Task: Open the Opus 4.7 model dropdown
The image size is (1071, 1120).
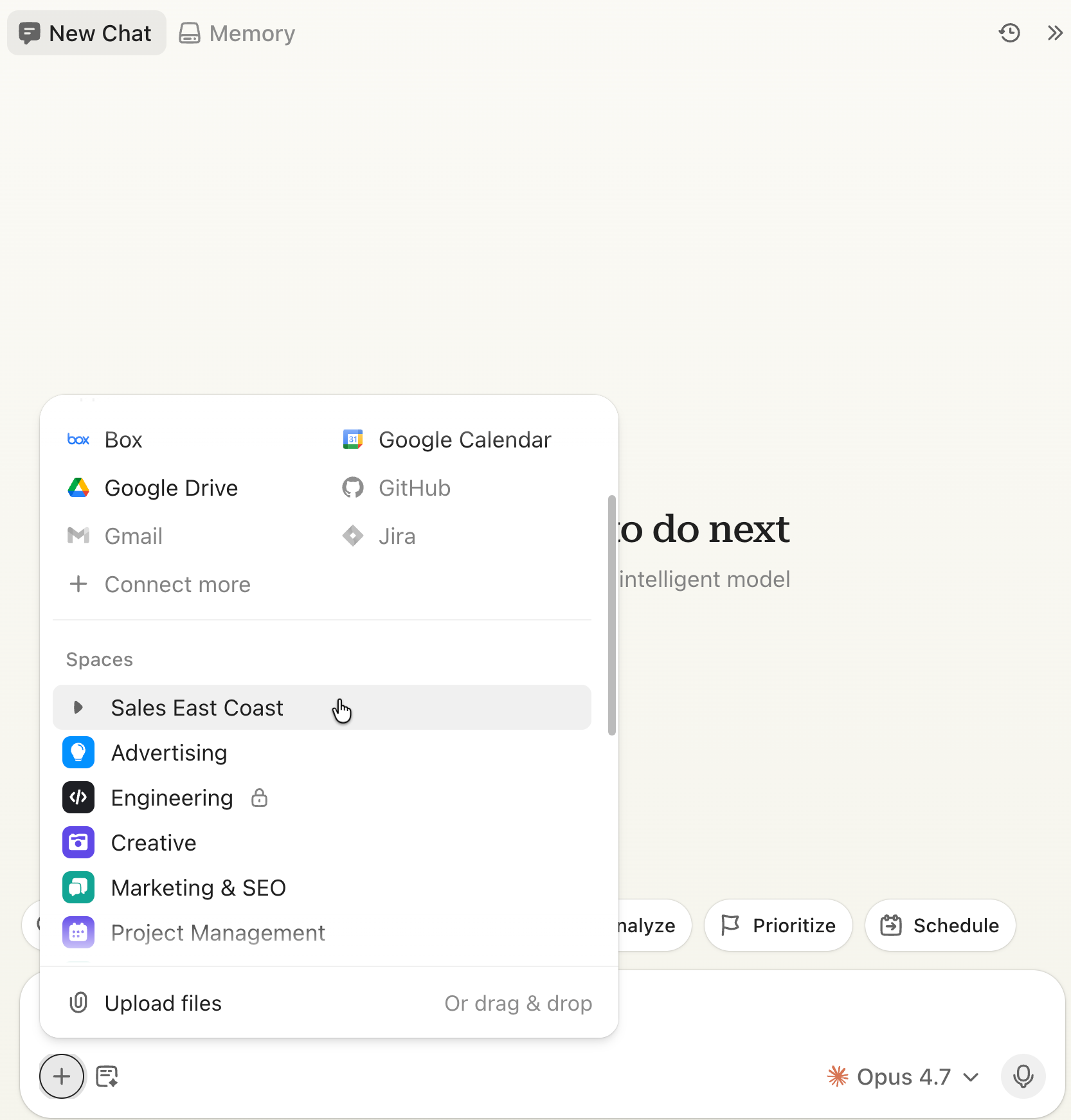Action: click(x=903, y=1076)
